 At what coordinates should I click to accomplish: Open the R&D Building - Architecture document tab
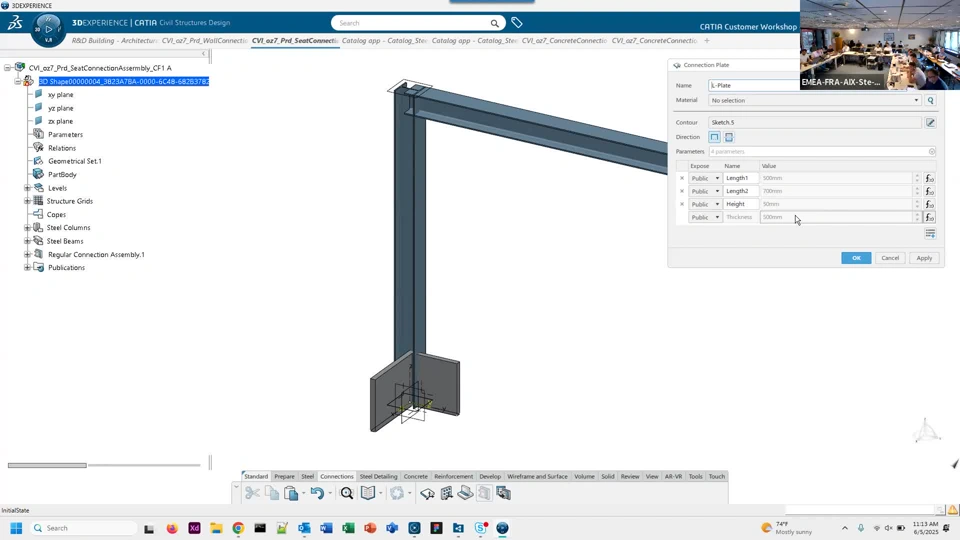(115, 40)
